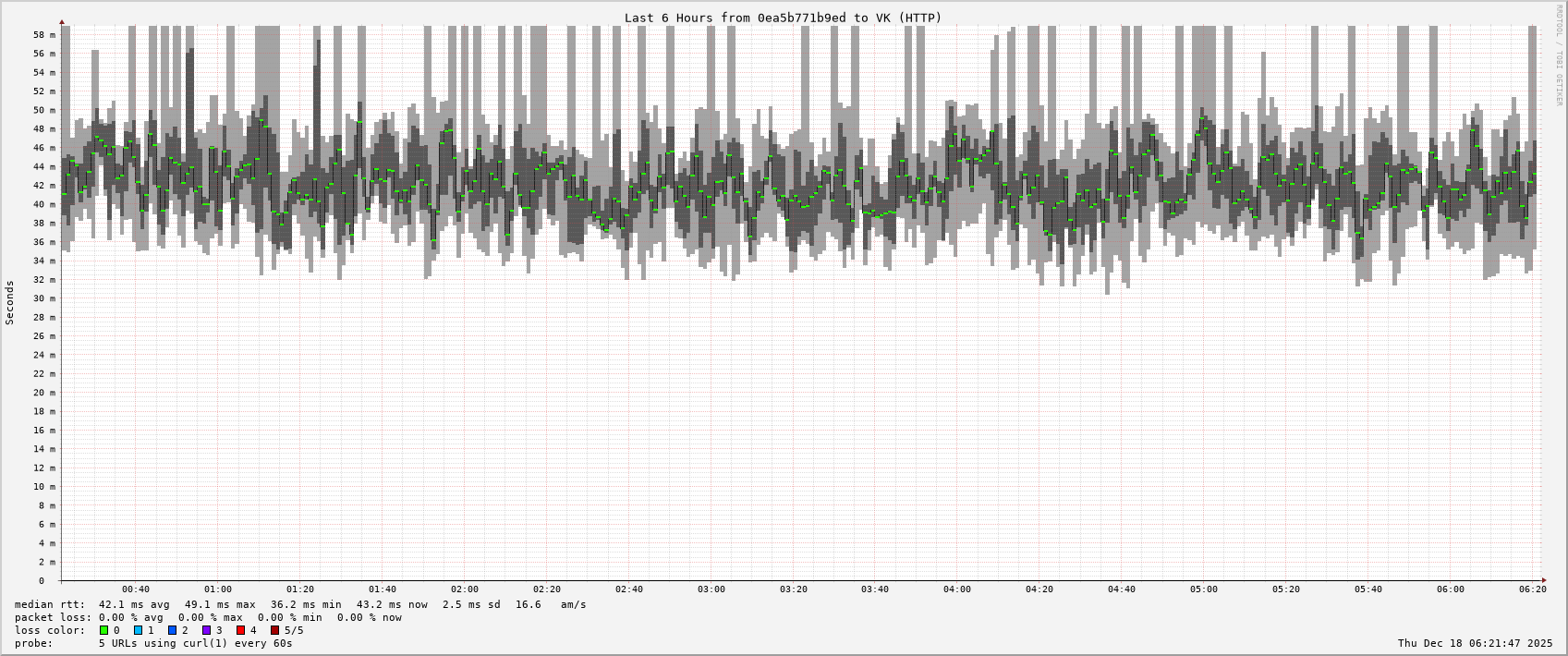Click the x-axis right arrow tip

click(1544, 581)
